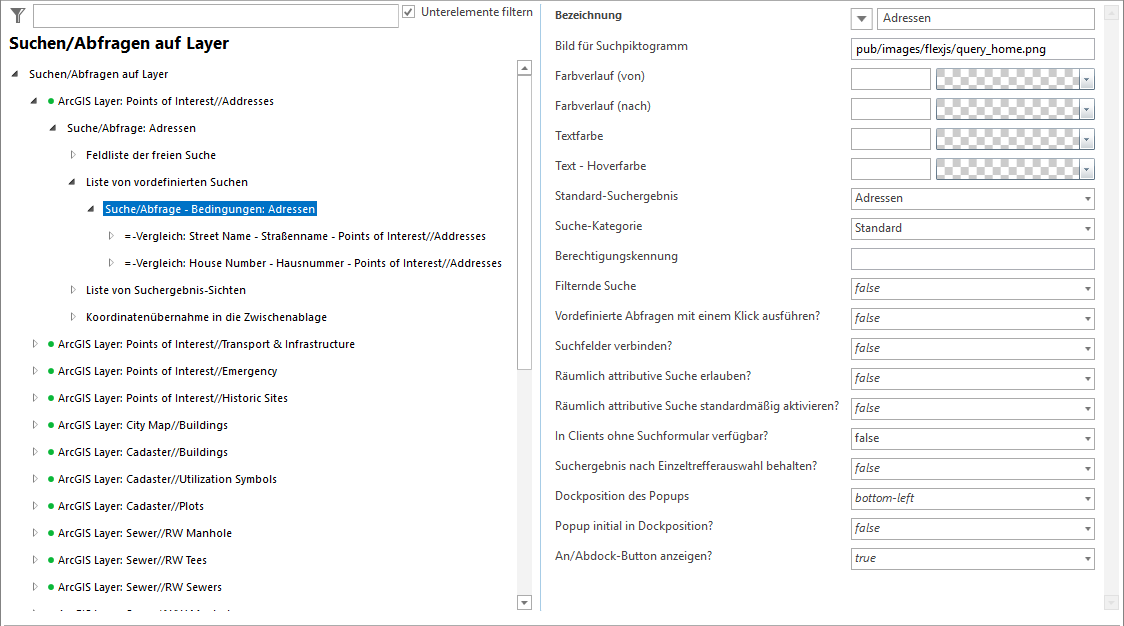Click the filter funnel icon
Viewport: 1124px width, 626px height.
[x=17, y=15]
